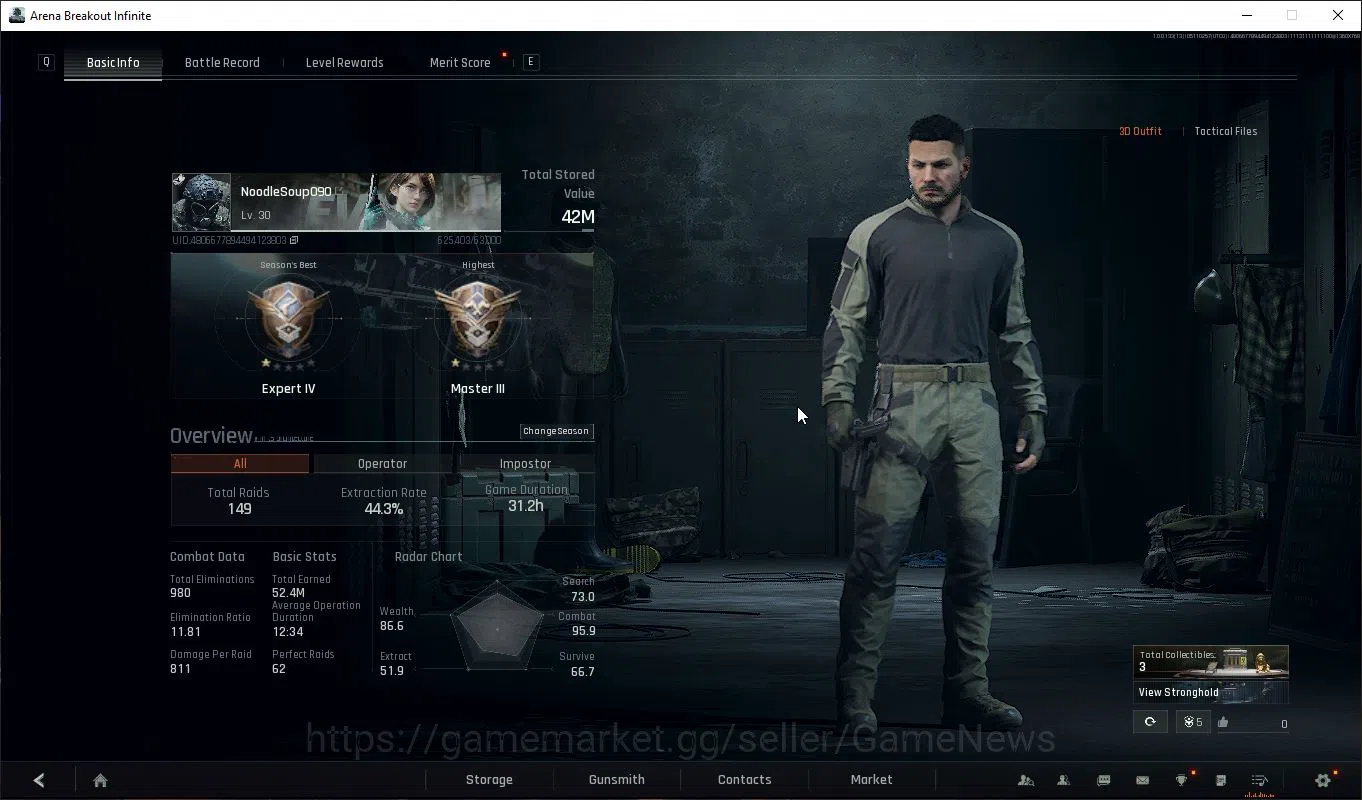Select the All overview filter
The width and height of the screenshot is (1362, 800).
[x=240, y=464]
